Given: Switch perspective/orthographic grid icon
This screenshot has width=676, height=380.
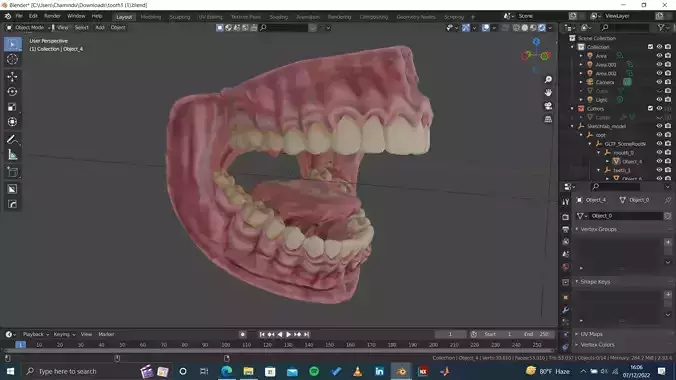Looking at the screenshot, I should [x=548, y=119].
